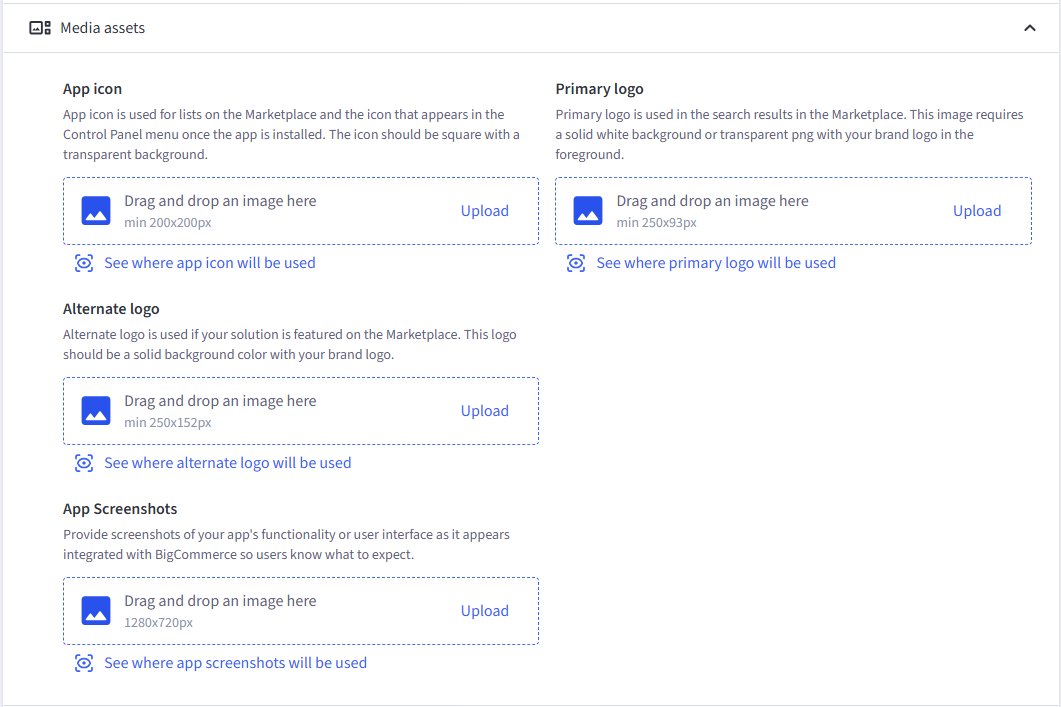Image resolution: width=1061 pixels, height=707 pixels.
Task: Collapse the Media assets section chevron
Action: (x=1030, y=28)
